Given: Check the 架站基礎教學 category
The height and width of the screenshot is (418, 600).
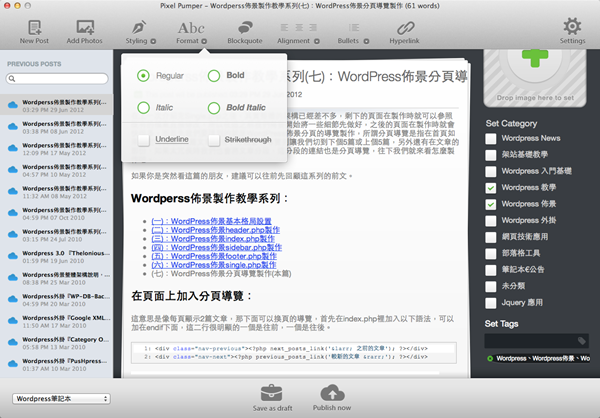Looking at the screenshot, I should point(491,155).
